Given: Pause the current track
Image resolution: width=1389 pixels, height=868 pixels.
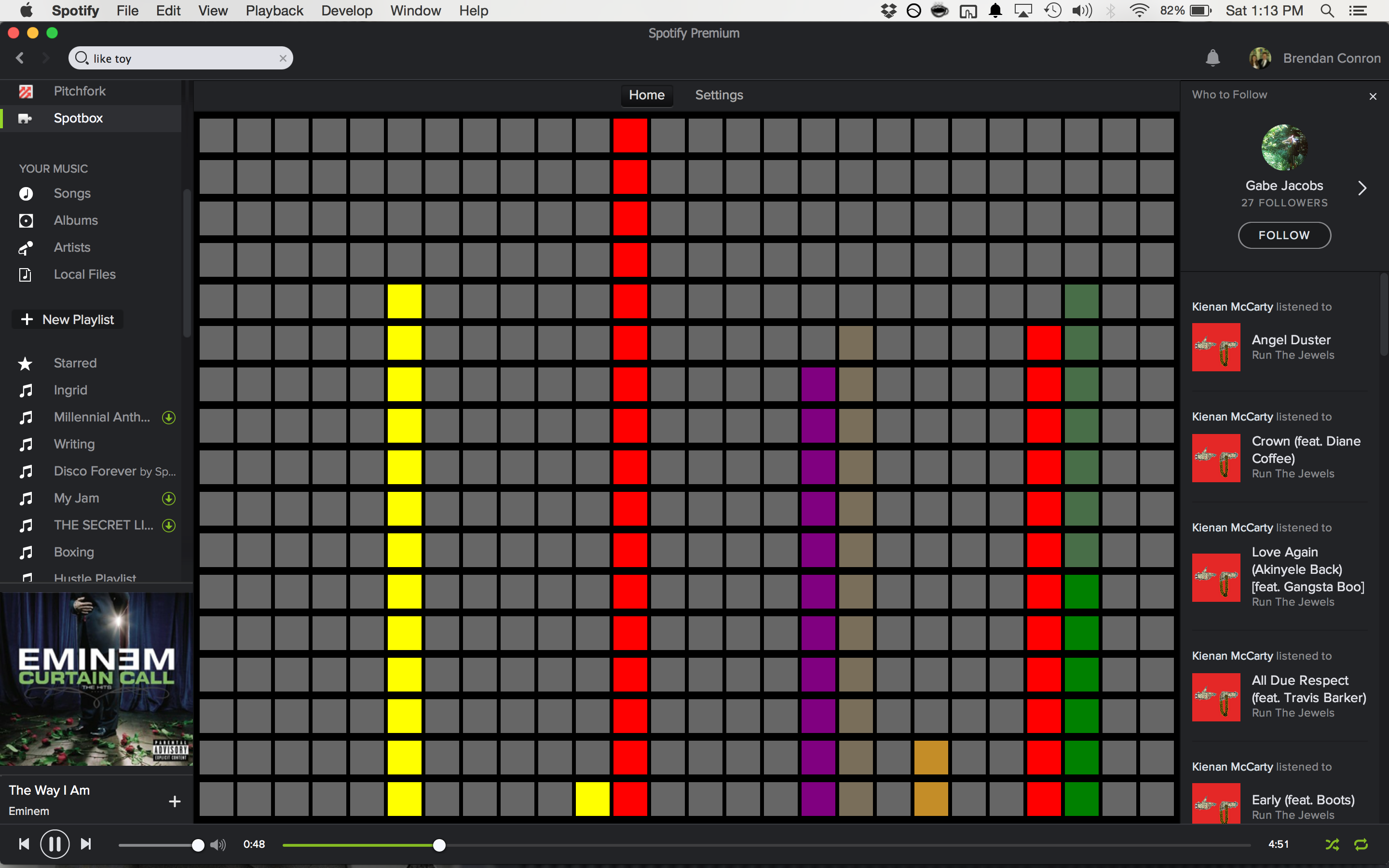Looking at the screenshot, I should pos(54,844).
